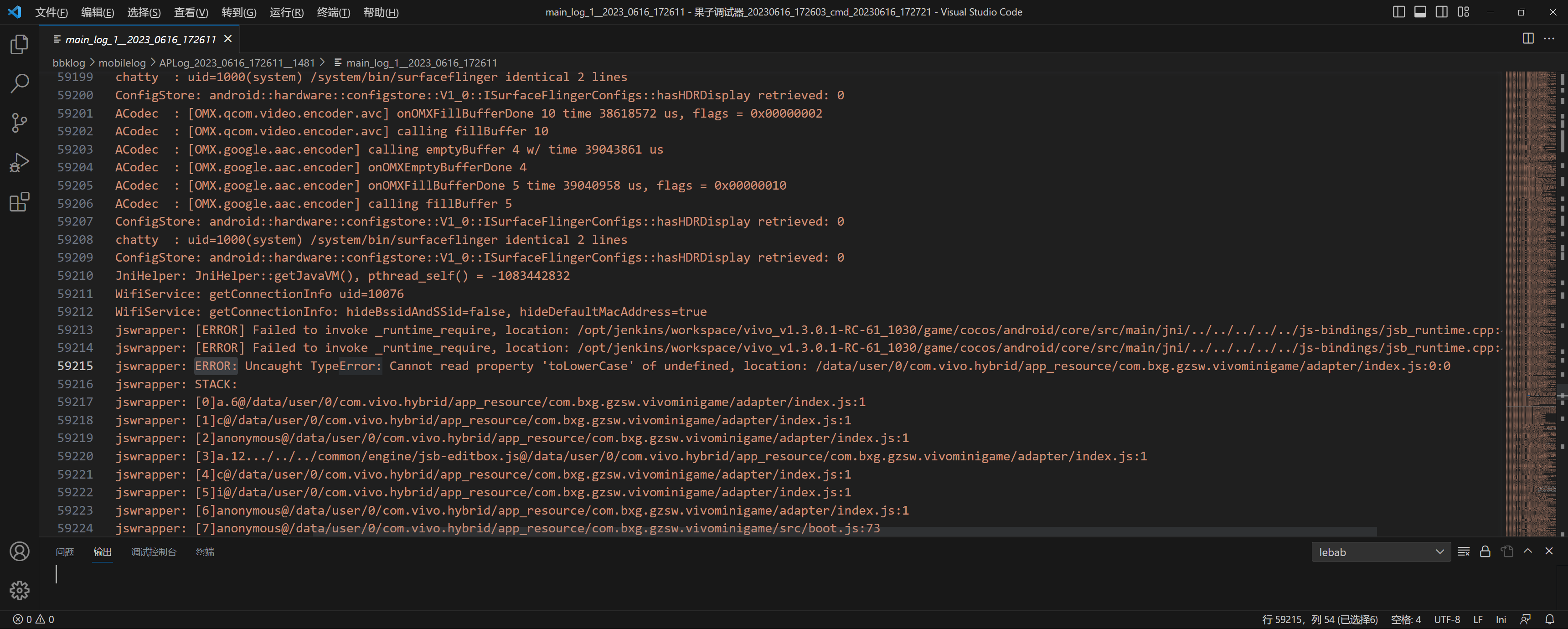Toggle the bottom panel layout button
The height and width of the screenshot is (629, 1568).
[x=1420, y=12]
